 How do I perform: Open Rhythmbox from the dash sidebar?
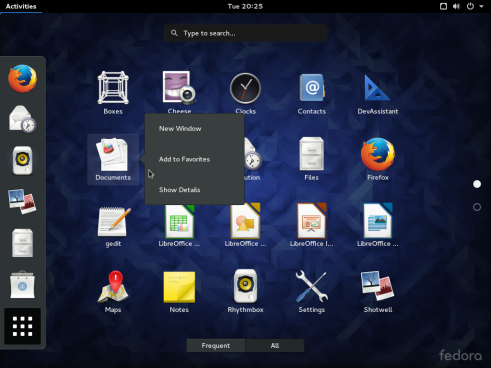pyautogui.click(x=22, y=160)
